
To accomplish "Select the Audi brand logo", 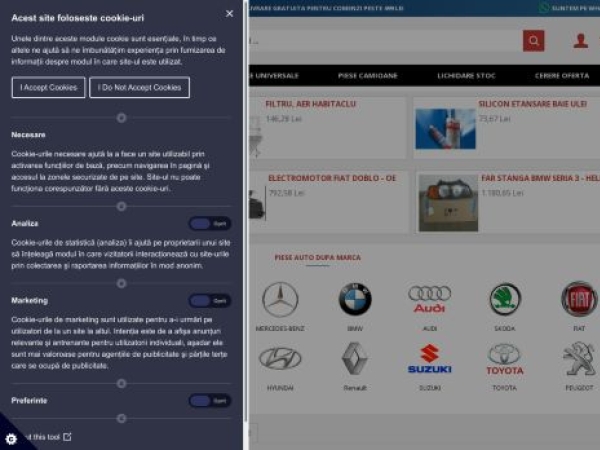I will pyautogui.click(x=429, y=299).
